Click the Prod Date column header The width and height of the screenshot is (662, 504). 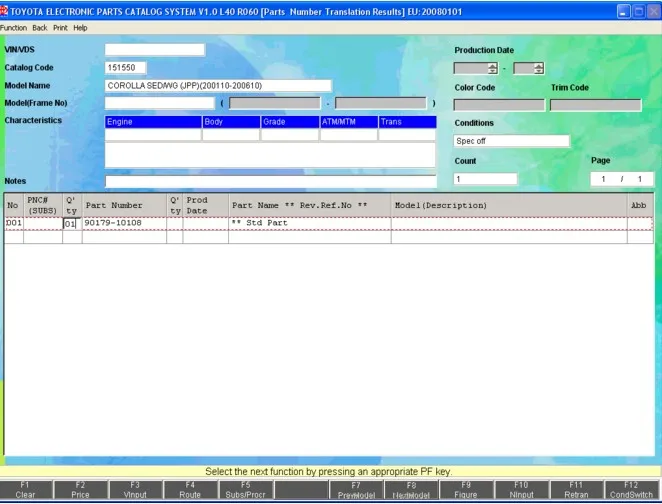(x=206, y=206)
